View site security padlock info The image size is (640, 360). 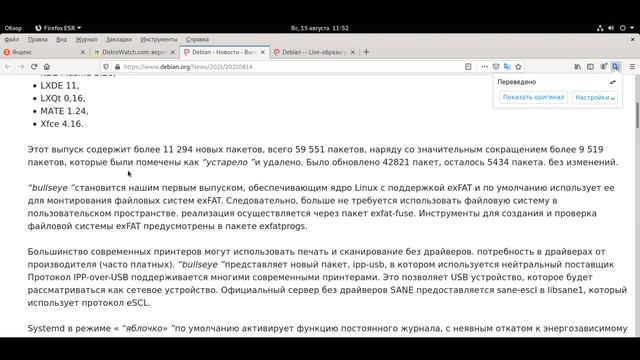click(x=118, y=67)
